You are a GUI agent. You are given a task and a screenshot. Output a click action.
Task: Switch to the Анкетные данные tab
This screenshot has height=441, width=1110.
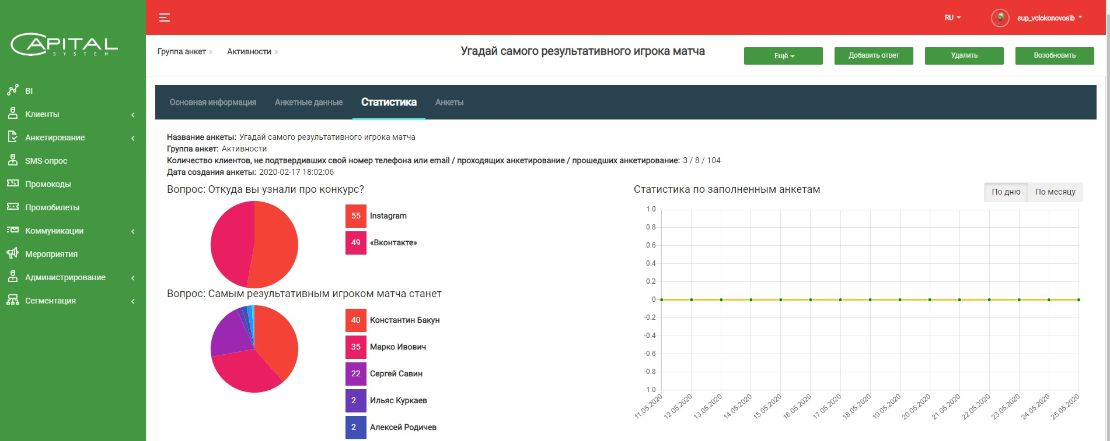click(x=309, y=102)
